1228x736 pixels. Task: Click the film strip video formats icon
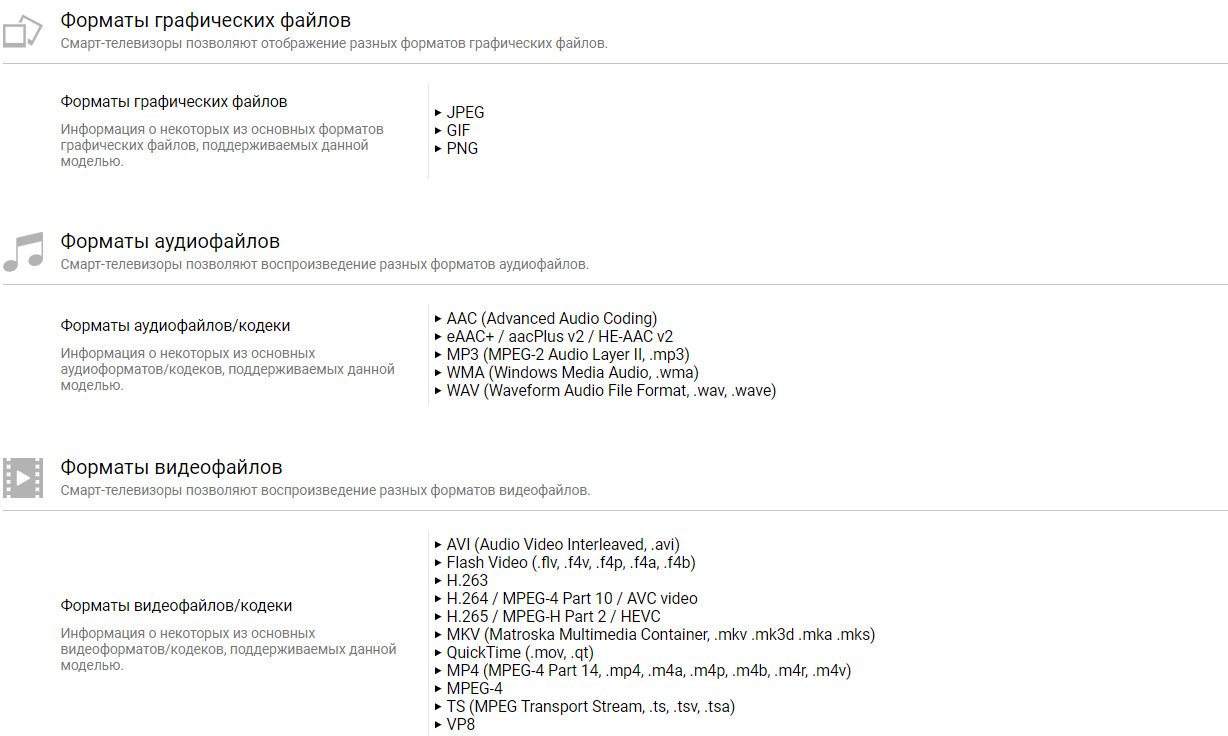22,478
